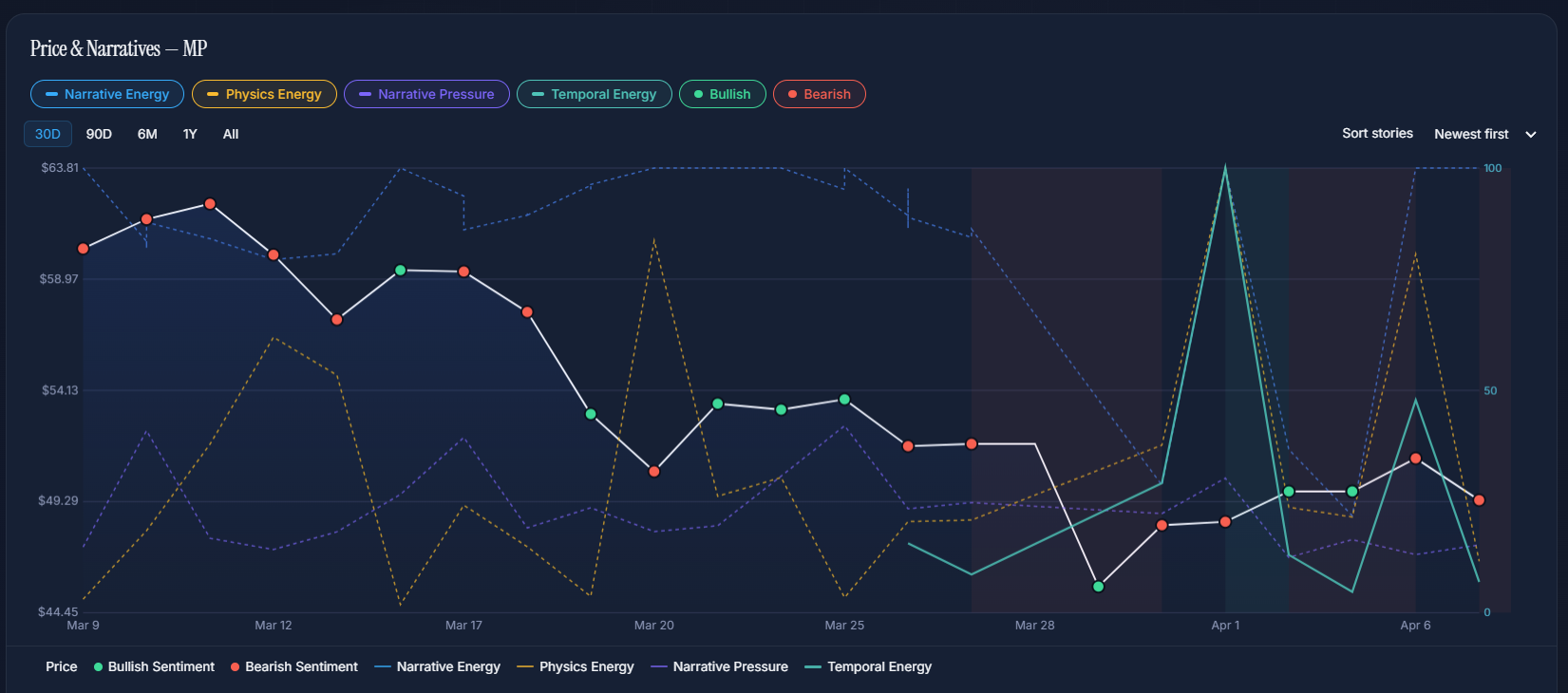Click the first red marker at Mar 9
The height and width of the screenshot is (693, 1568).
point(84,249)
